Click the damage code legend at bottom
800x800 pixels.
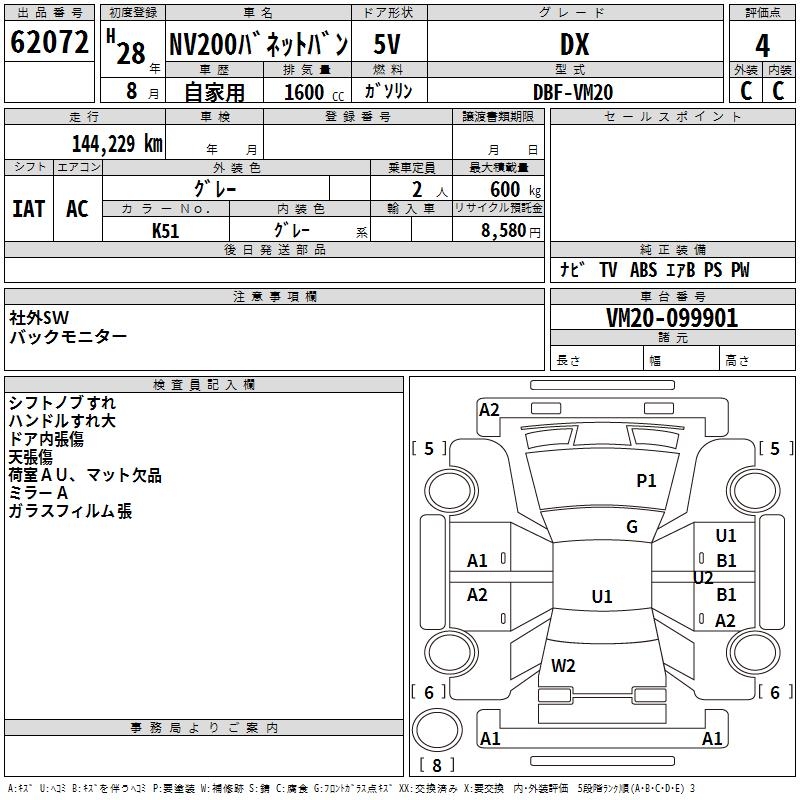[x=352, y=788]
